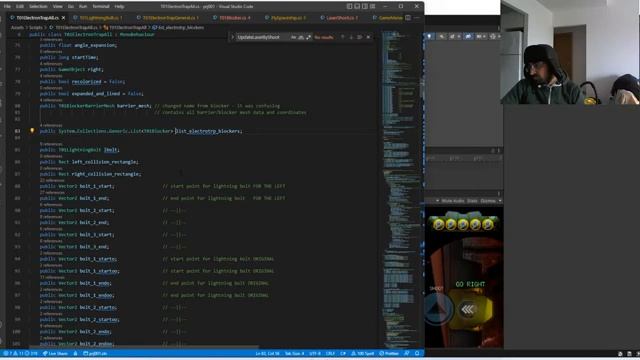Focus the Find input containing UpdateLaserByShoot
This screenshot has height=360, width=640.
coord(263,37)
